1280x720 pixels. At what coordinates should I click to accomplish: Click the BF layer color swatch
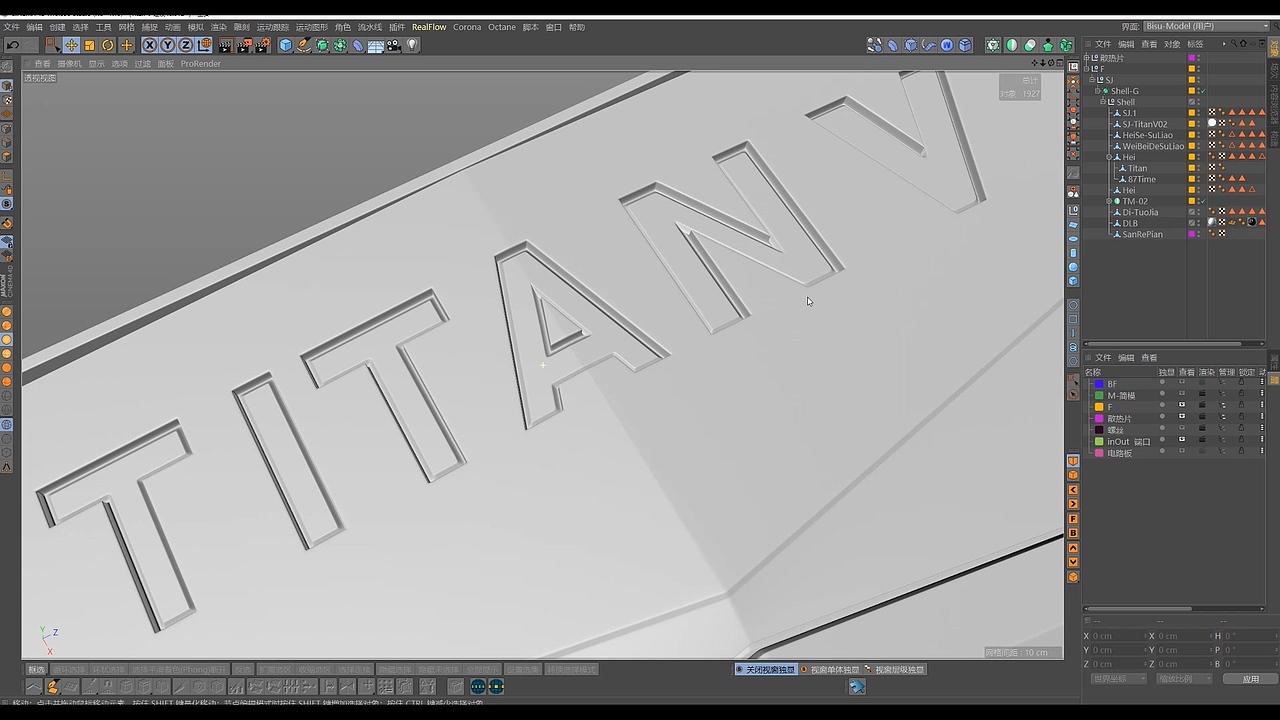[x=1099, y=383]
